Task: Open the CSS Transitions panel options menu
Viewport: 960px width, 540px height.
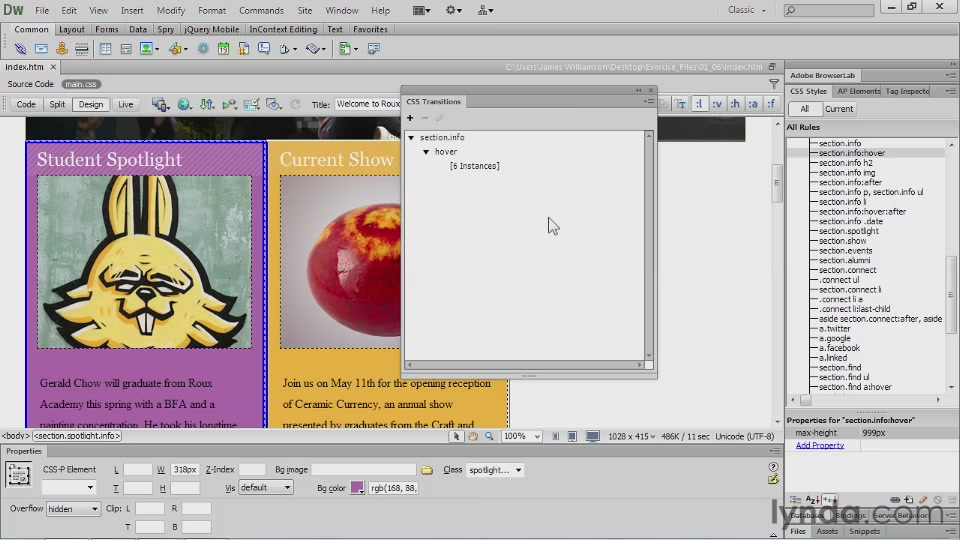Action: [x=648, y=101]
